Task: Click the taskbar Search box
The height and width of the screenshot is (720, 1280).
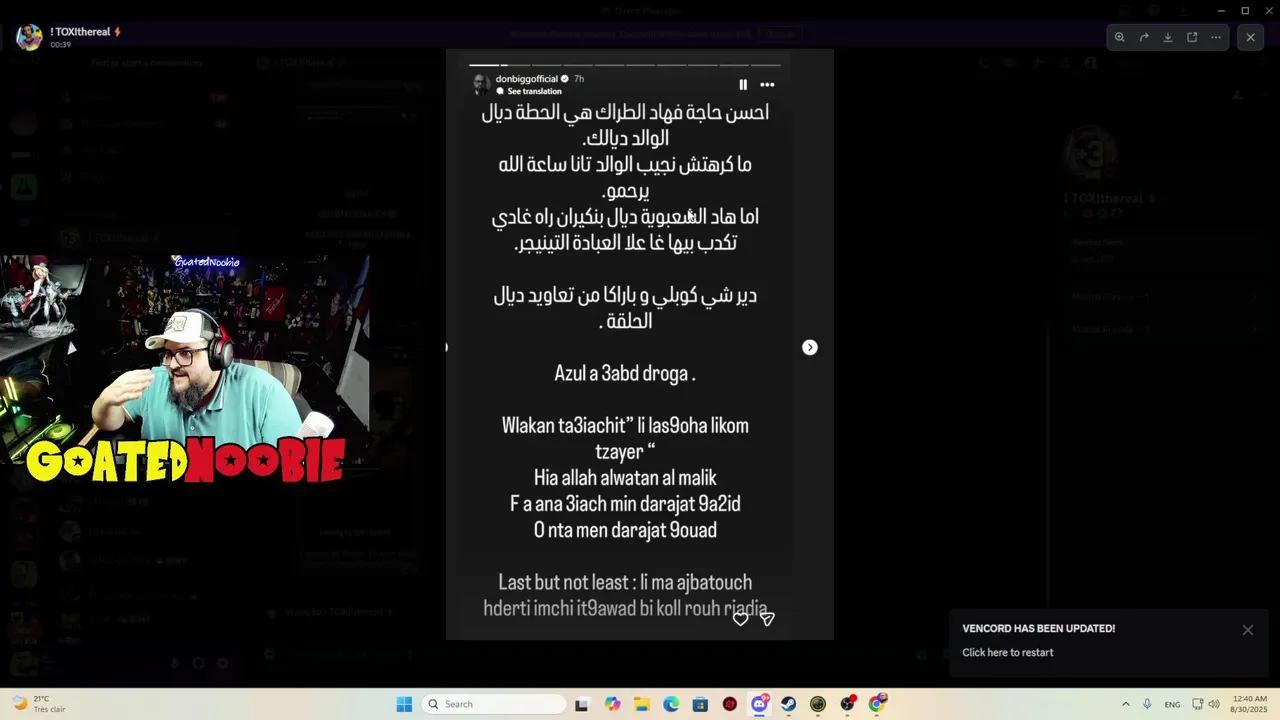Action: click(494, 704)
